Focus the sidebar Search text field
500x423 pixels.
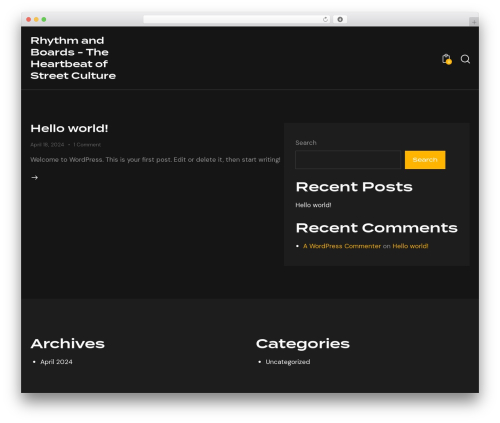(348, 160)
